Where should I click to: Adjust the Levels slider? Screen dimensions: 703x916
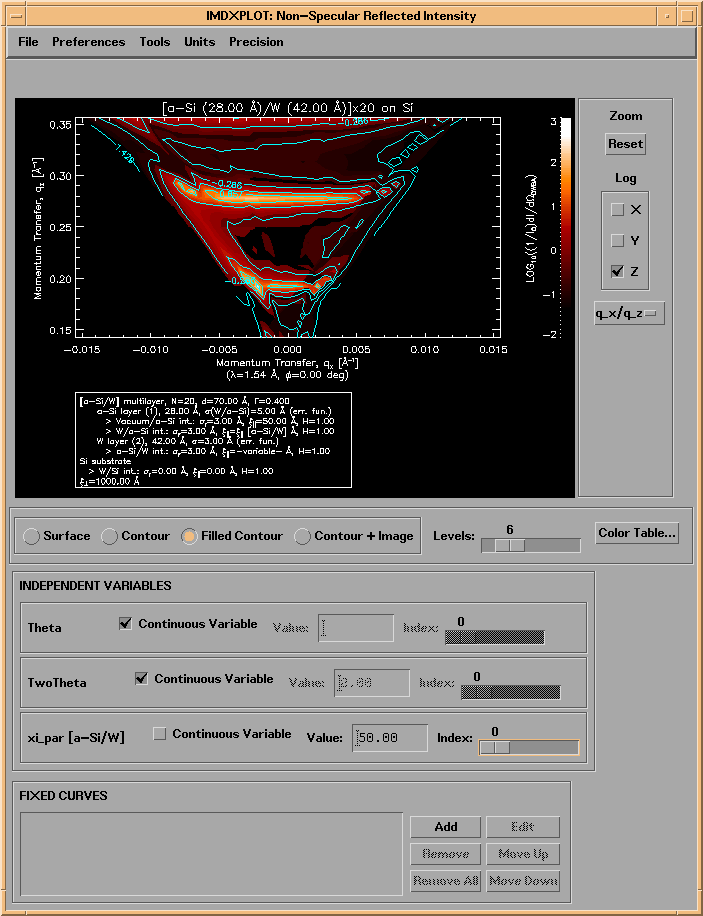pos(531,546)
